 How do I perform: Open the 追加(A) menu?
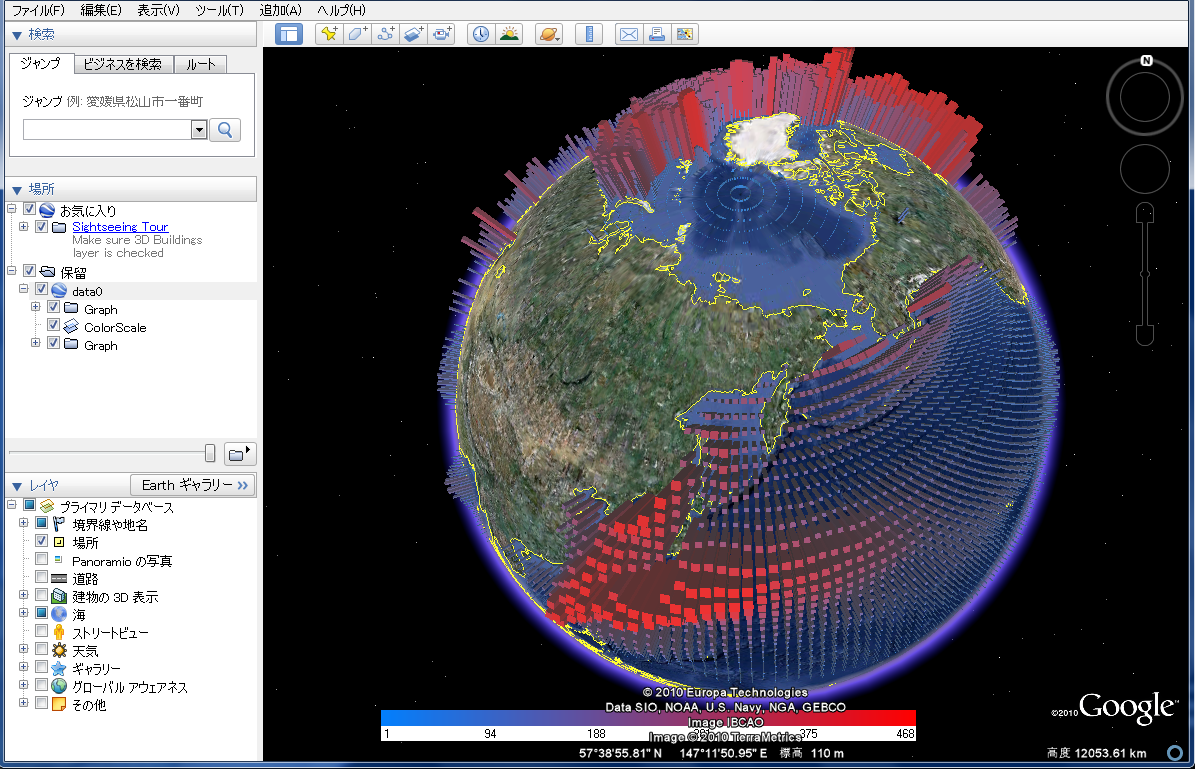pos(280,10)
